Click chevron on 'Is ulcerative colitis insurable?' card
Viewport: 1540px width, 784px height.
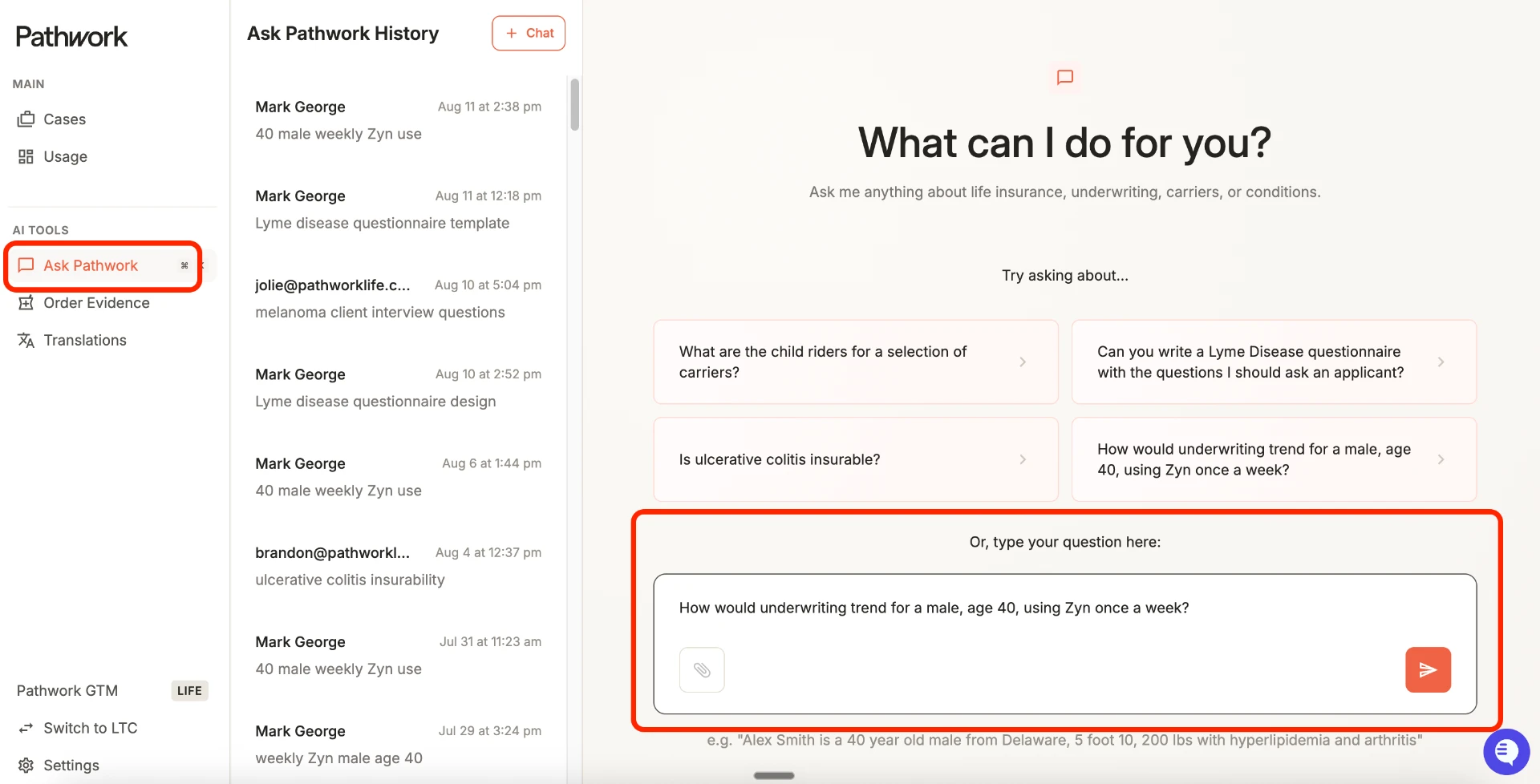pos(1023,459)
